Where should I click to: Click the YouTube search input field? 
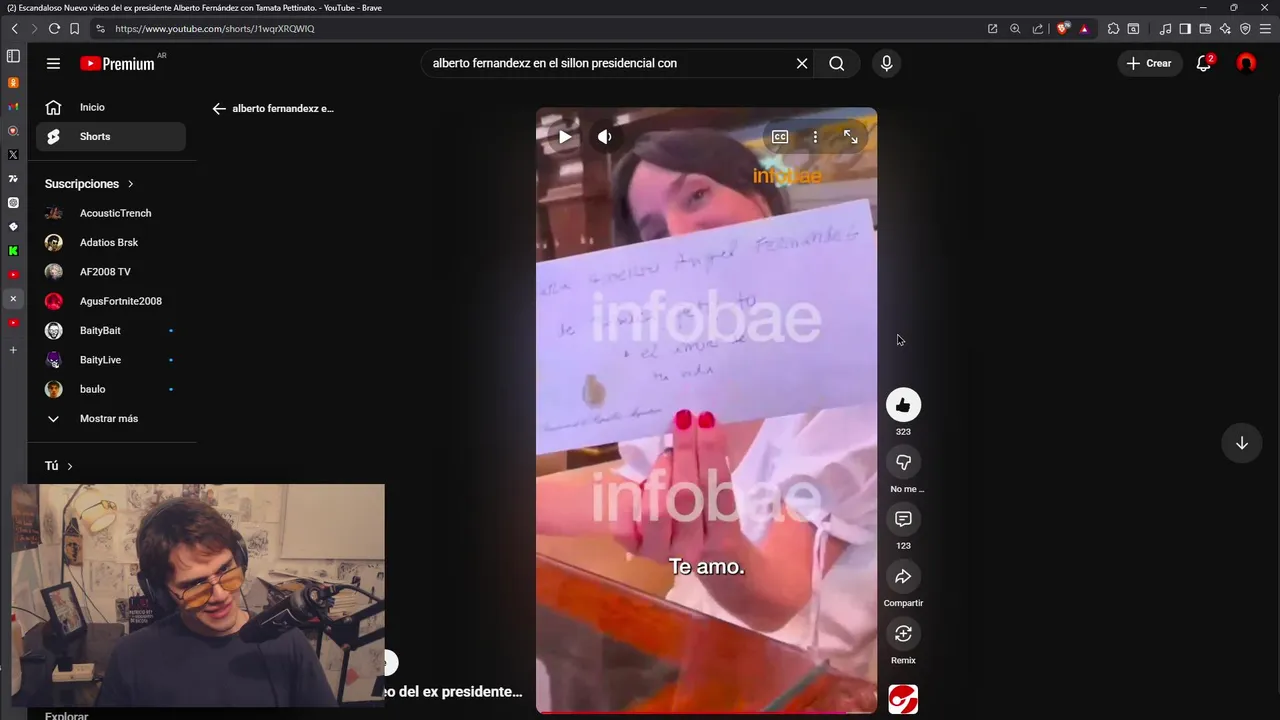coord(605,63)
